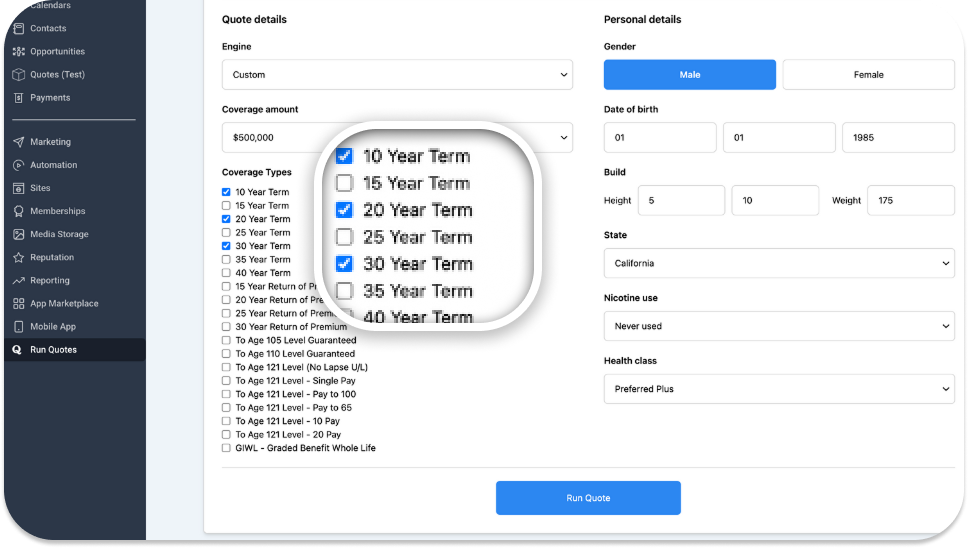Select the Female gender button
This screenshot has height=548, width=968.
click(869, 75)
